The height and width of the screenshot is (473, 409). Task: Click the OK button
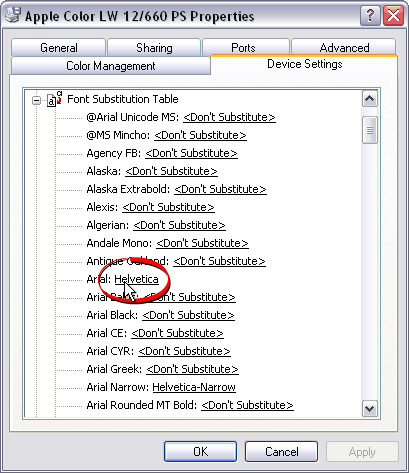(201, 452)
